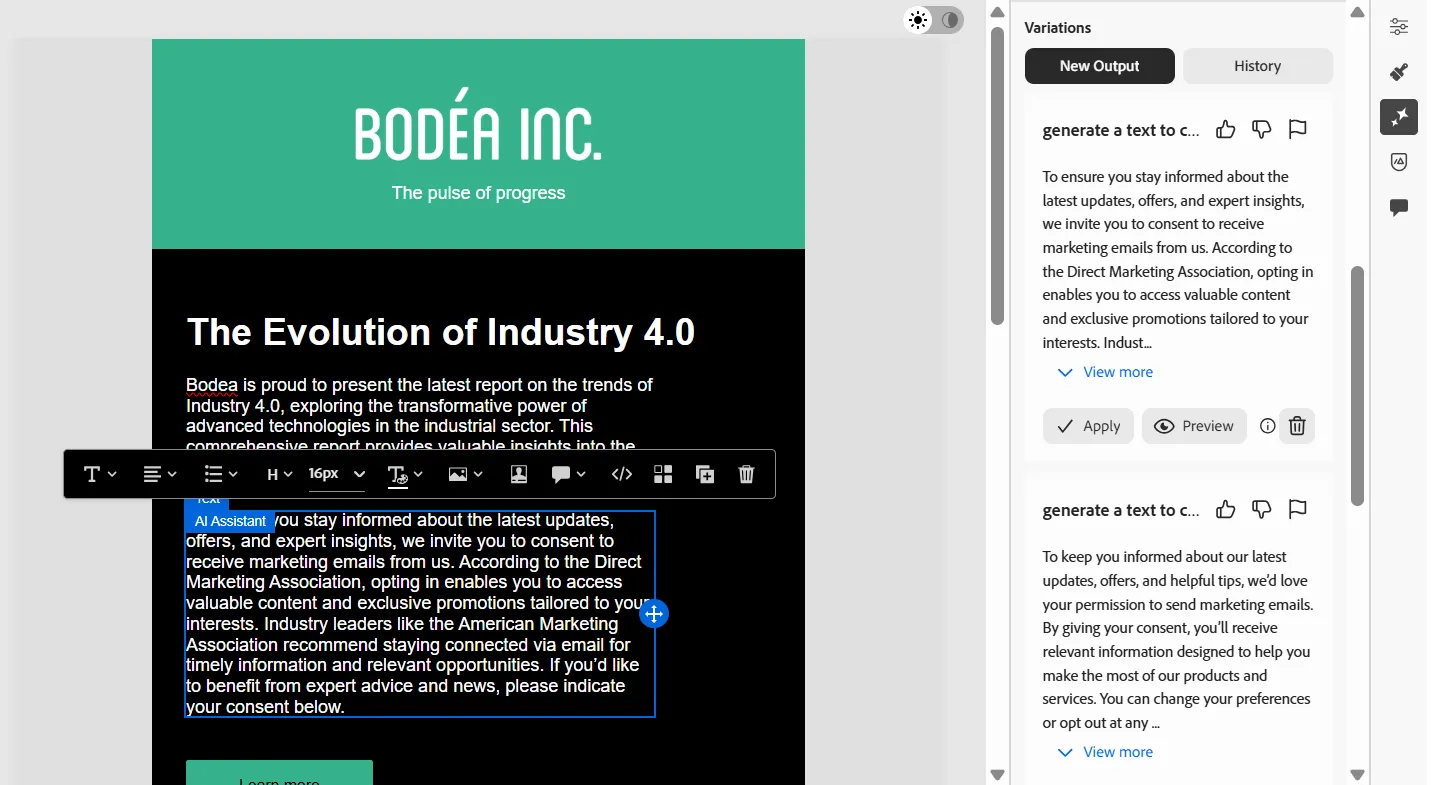This screenshot has height=785, width=1432.
Task: Thumbs up the variation starting "To keep"
Action: pos(1225,509)
